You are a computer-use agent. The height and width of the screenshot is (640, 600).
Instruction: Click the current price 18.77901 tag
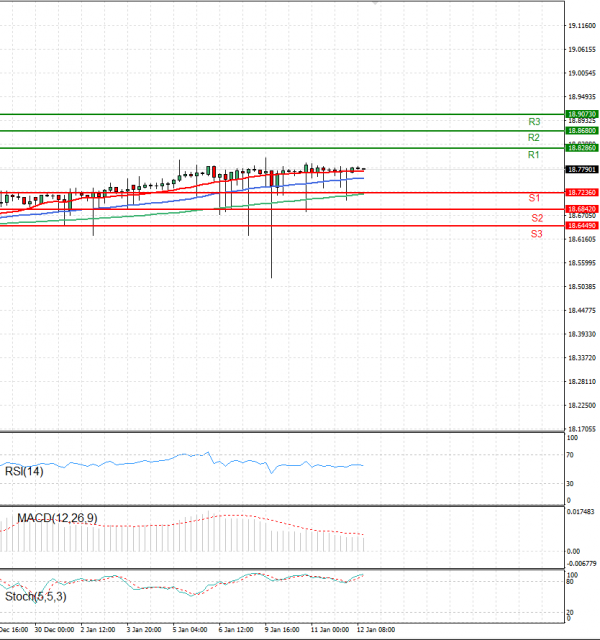coord(582,169)
